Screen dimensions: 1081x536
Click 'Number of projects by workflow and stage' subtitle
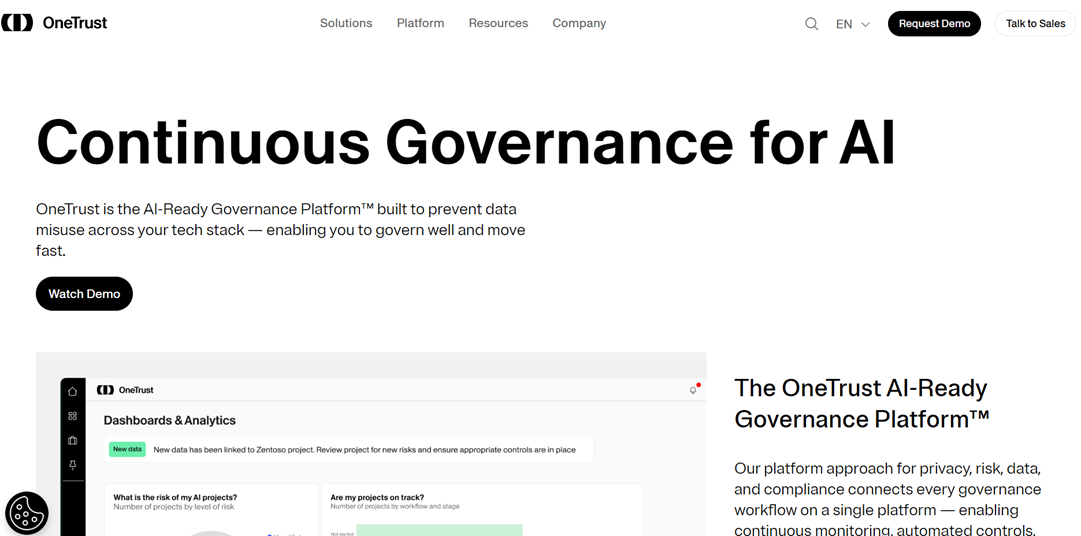pos(395,506)
